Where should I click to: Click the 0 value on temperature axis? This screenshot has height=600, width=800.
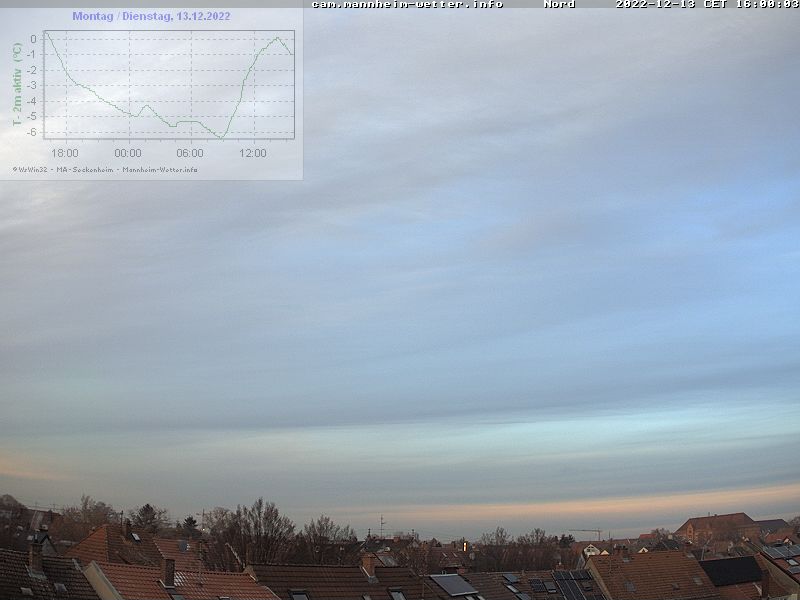34,39
